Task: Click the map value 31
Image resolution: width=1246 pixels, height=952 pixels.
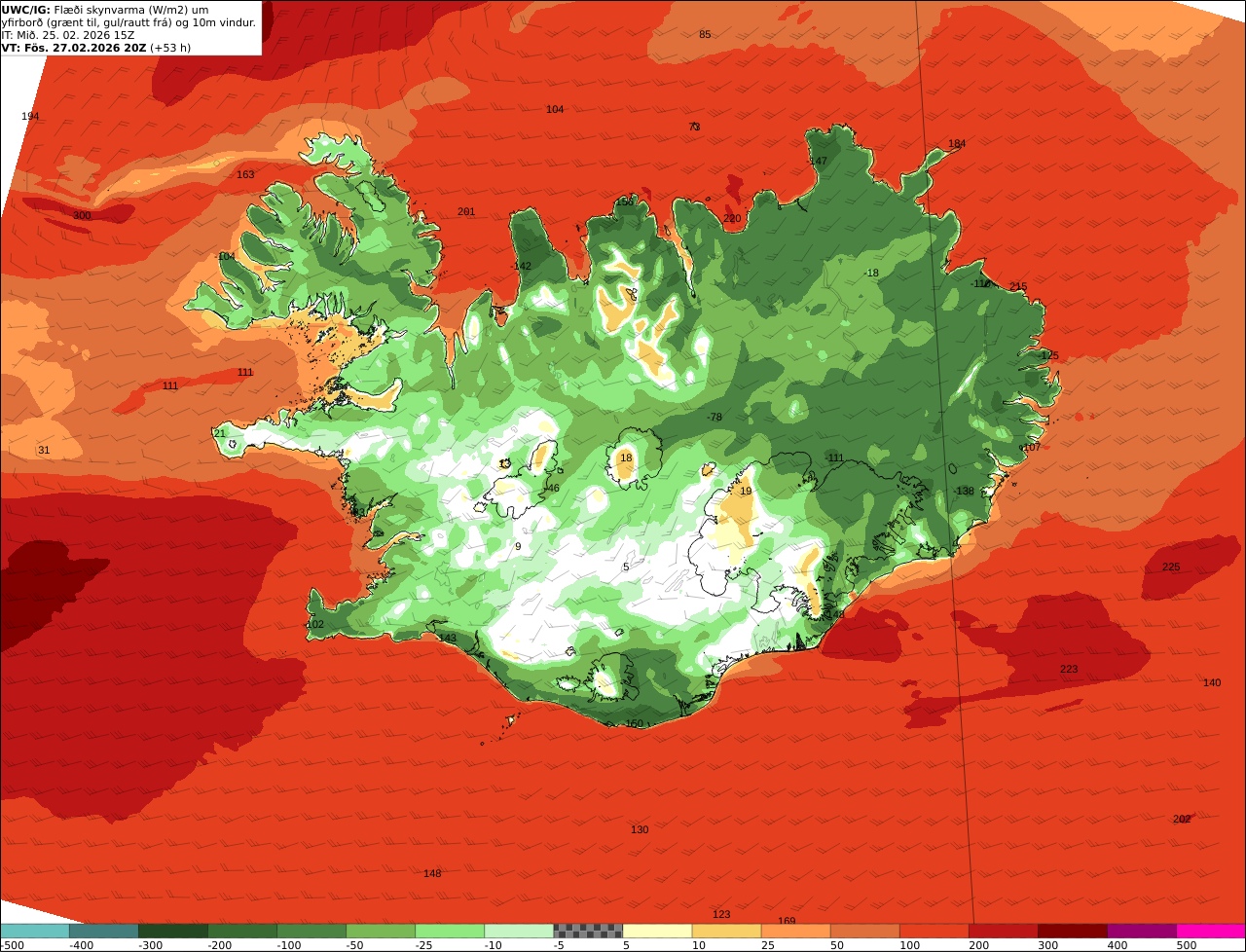Action: coord(43,450)
